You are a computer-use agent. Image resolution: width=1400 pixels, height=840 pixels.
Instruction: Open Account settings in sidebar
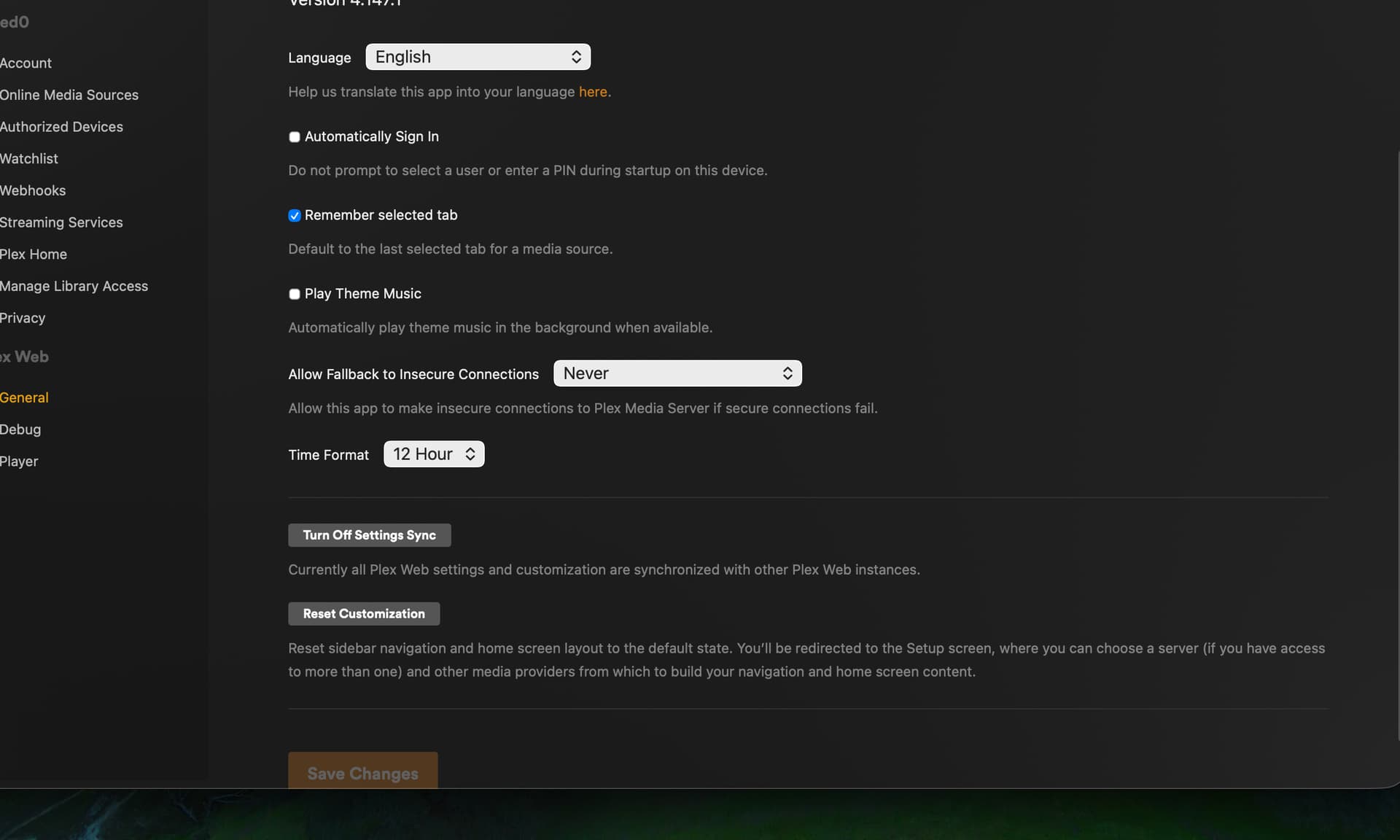(26, 63)
